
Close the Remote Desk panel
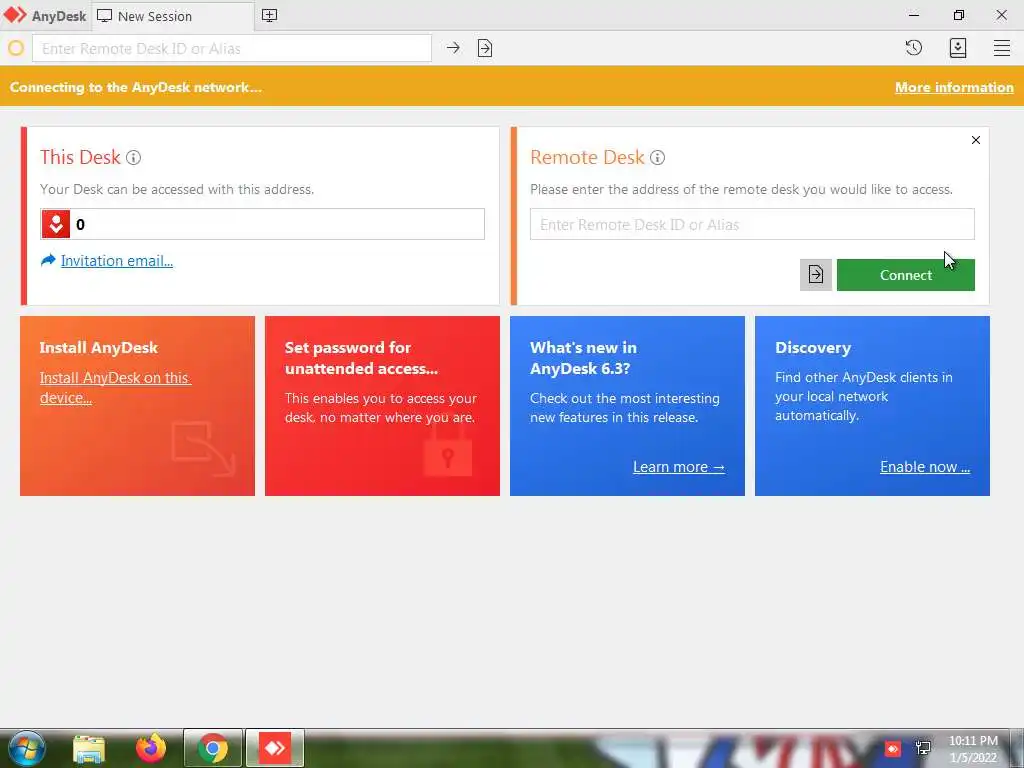pyautogui.click(x=976, y=140)
